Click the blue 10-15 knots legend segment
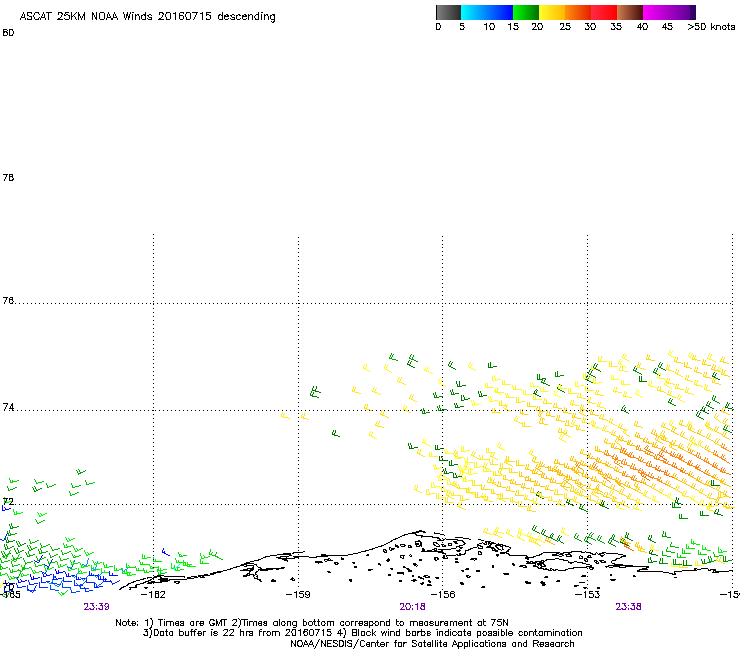740x650 pixels. pos(500,12)
